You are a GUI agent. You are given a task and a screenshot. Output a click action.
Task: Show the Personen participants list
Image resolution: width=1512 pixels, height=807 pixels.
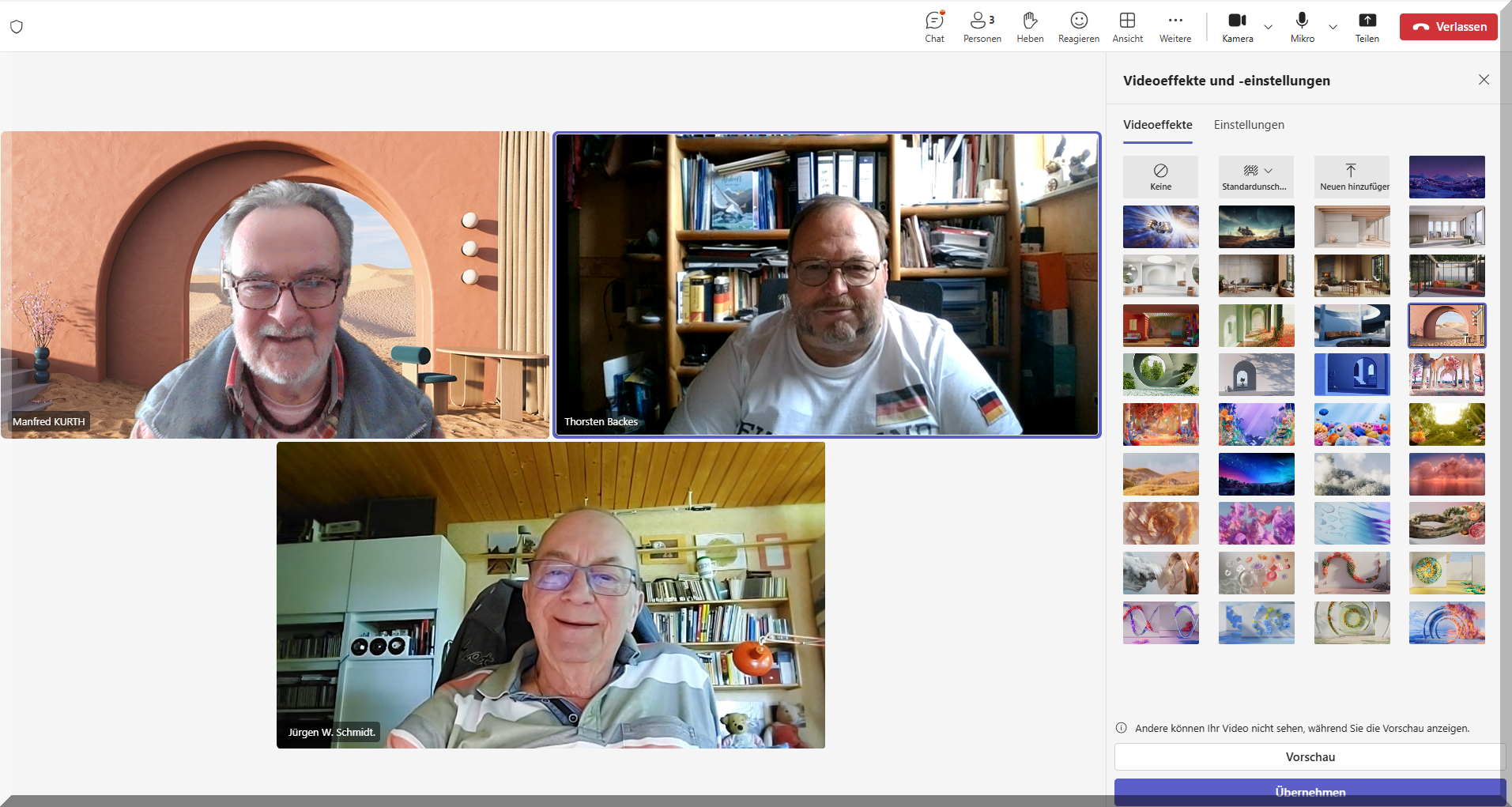(x=982, y=27)
